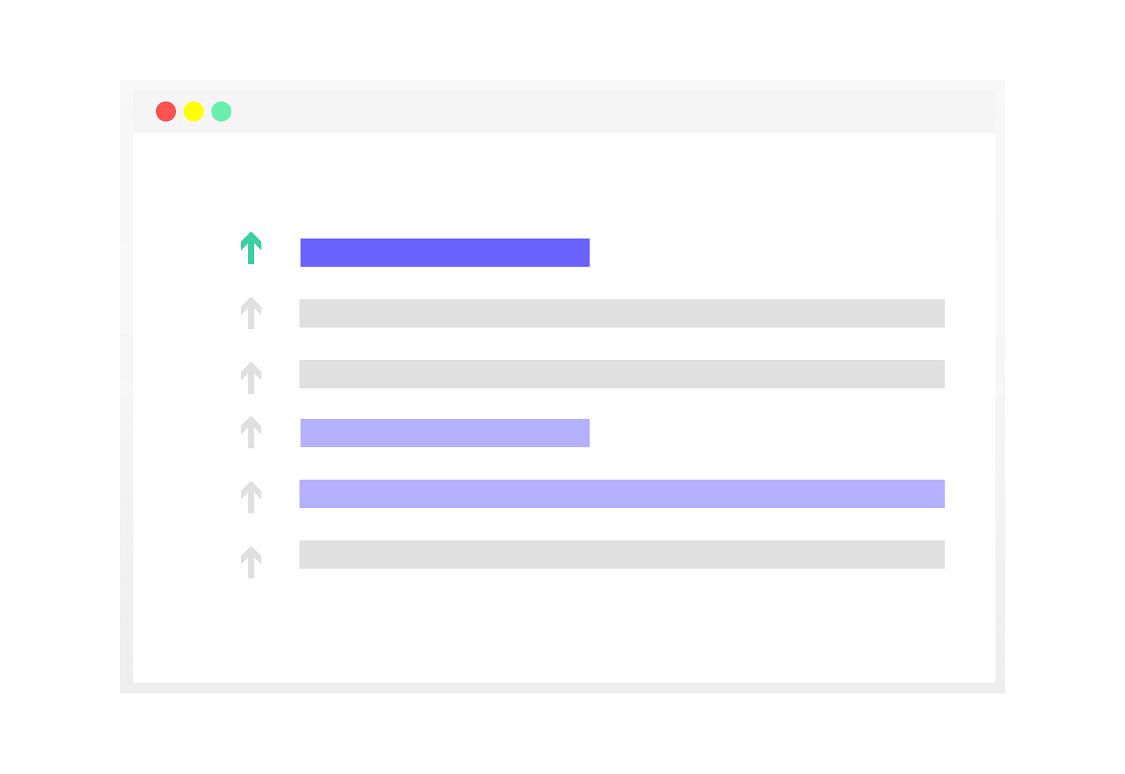Click the green maximize dot in title bar
This screenshot has height=774, width=1125.
click(x=221, y=111)
